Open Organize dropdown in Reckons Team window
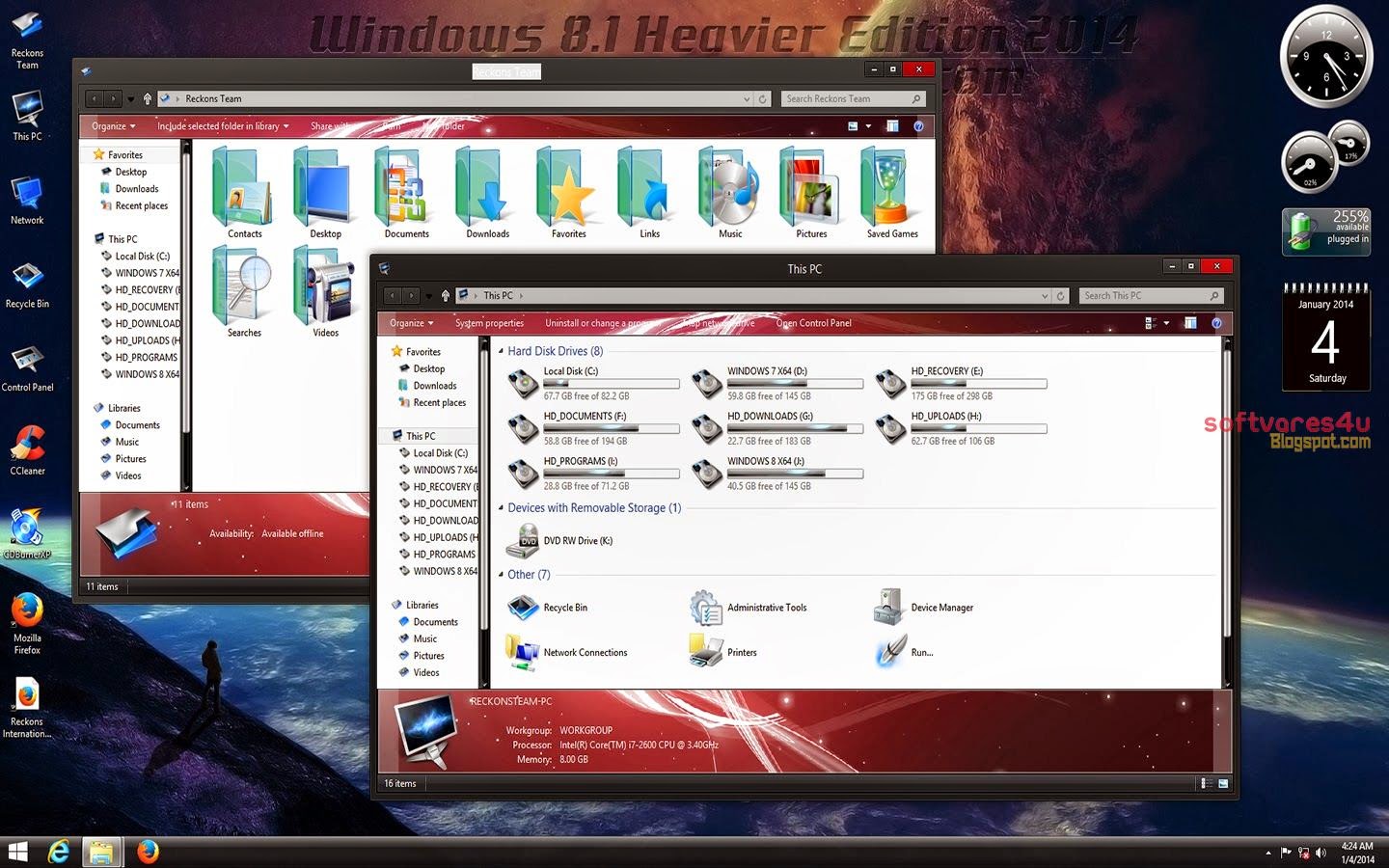 point(114,126)
